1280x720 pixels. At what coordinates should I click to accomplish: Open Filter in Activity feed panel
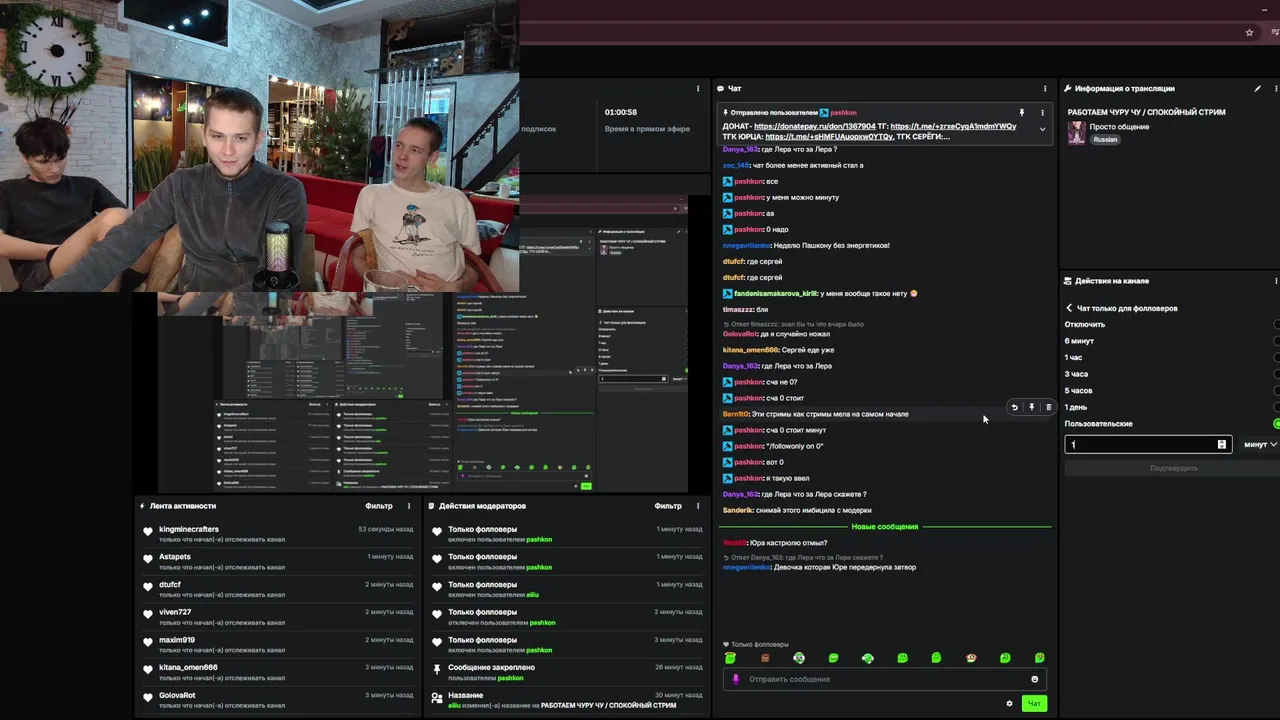tap(379, 506)
